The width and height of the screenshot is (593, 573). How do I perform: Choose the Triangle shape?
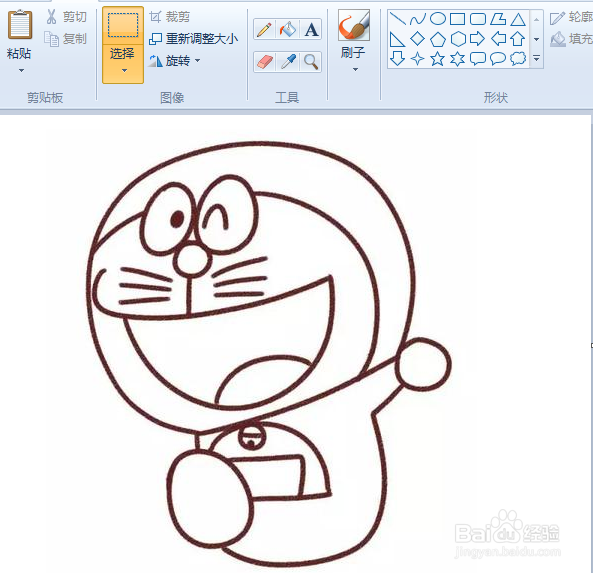pos(518,19)
